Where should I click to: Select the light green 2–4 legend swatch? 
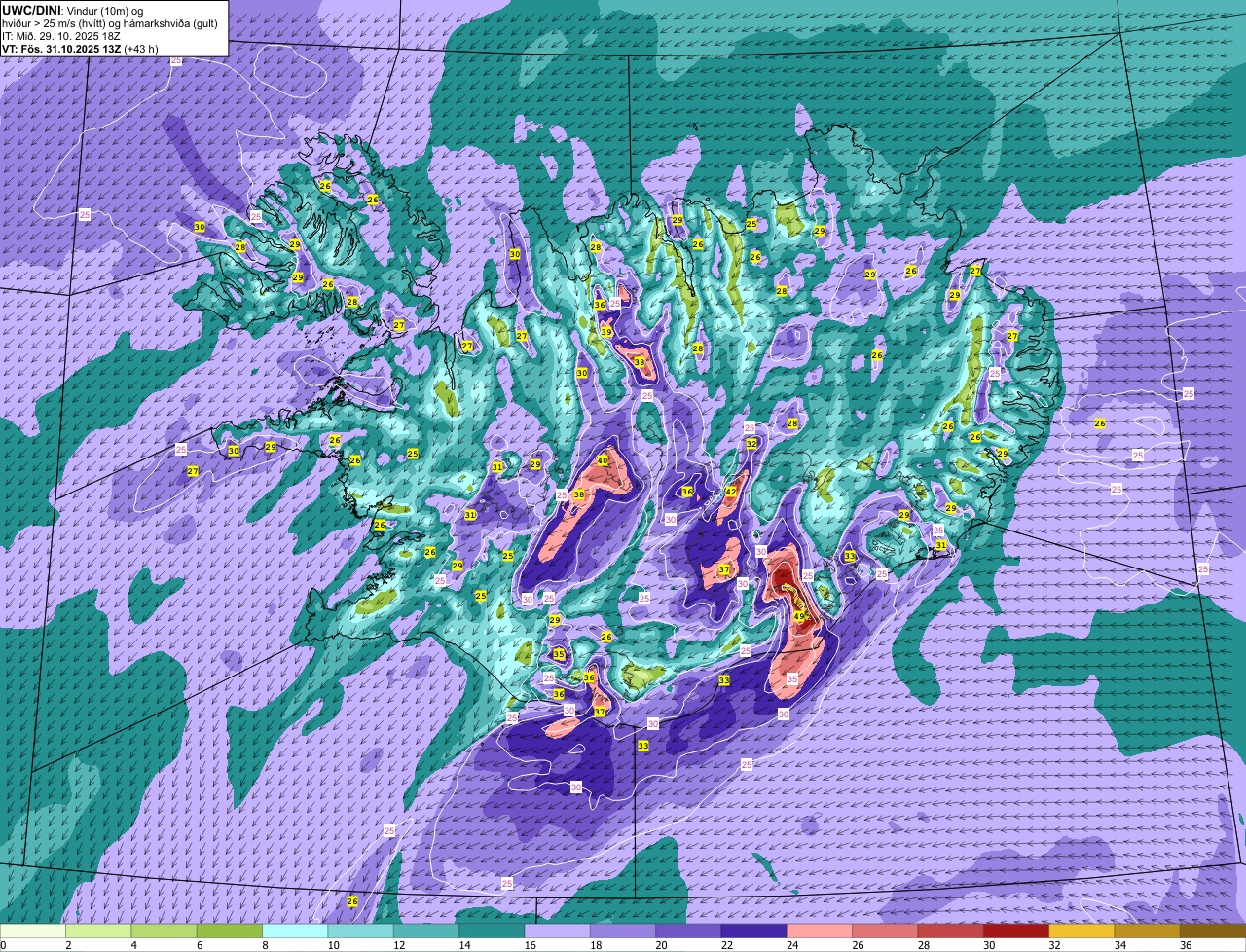point(100,932)
